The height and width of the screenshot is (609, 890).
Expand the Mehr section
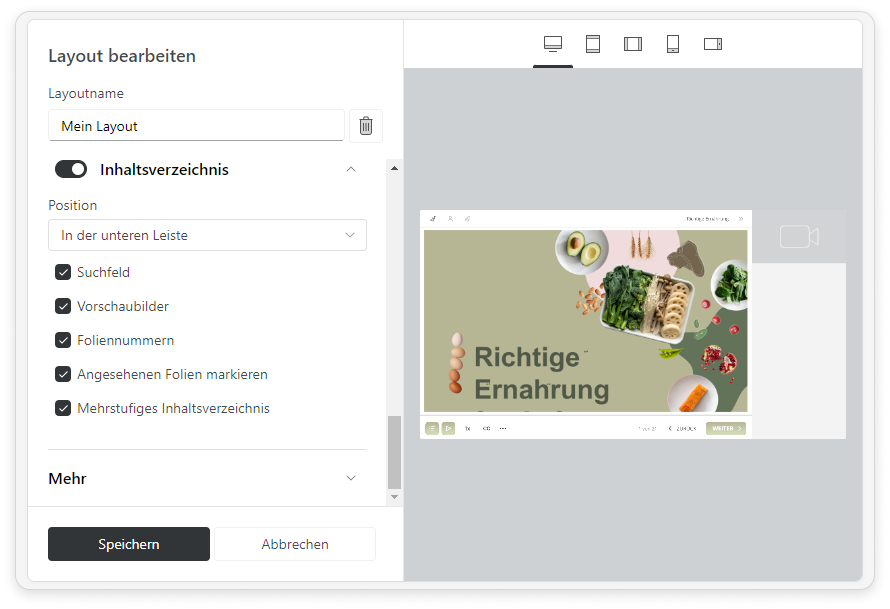350,478
